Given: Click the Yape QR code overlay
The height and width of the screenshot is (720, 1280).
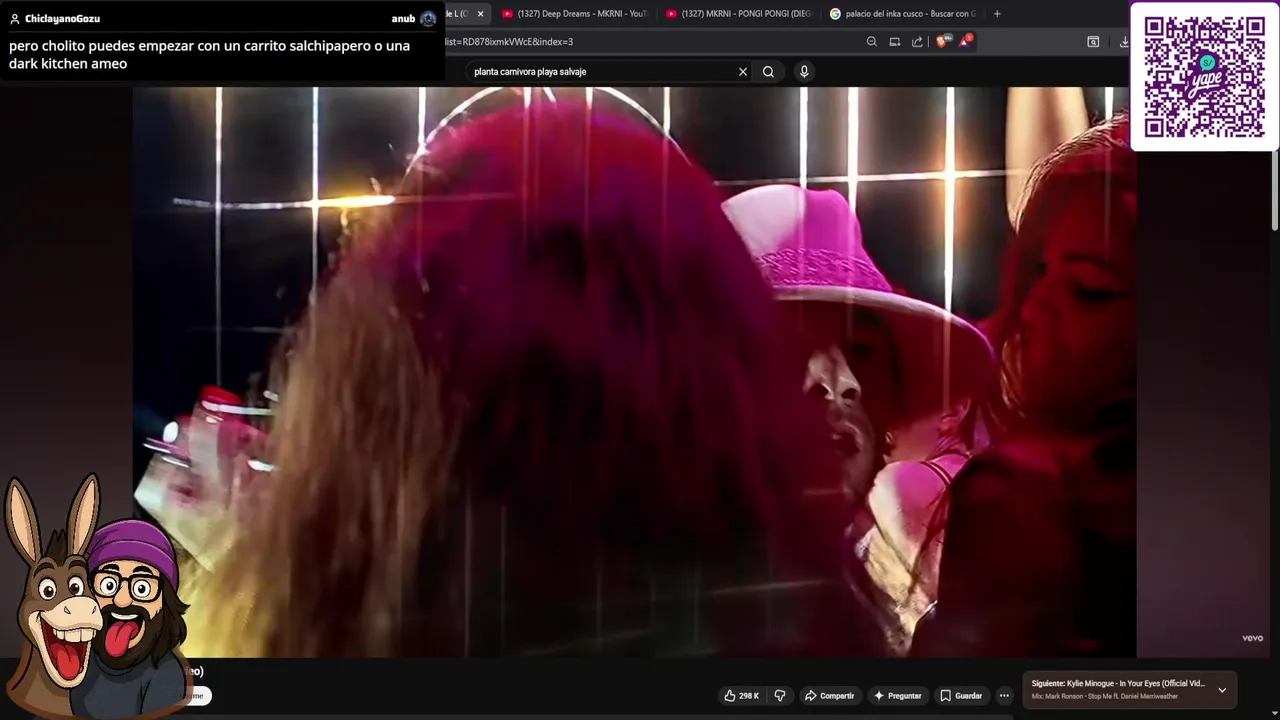Looking at the screenshot, I should (1204, 76).
